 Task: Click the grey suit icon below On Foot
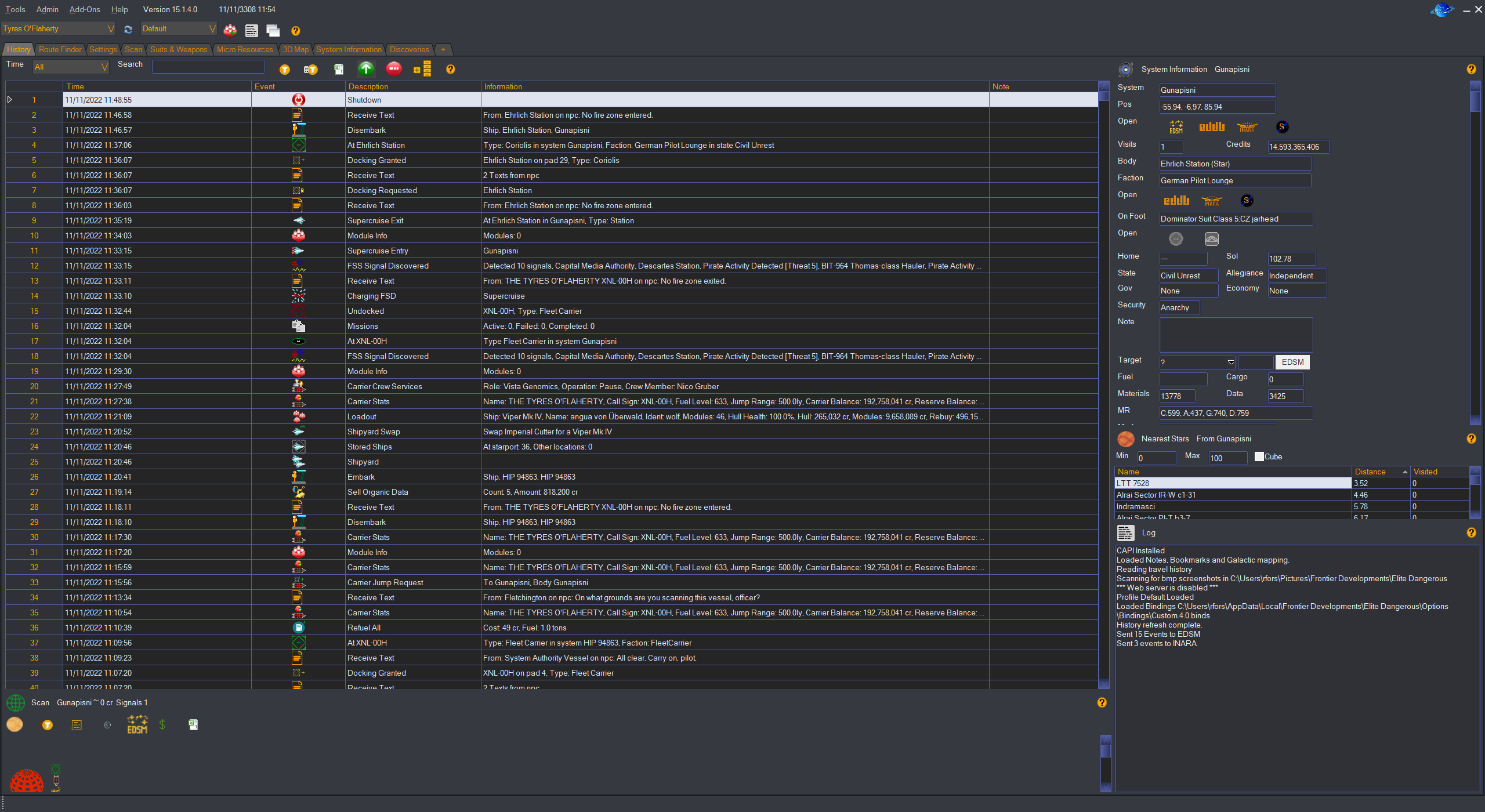(x=1176, y=238)
